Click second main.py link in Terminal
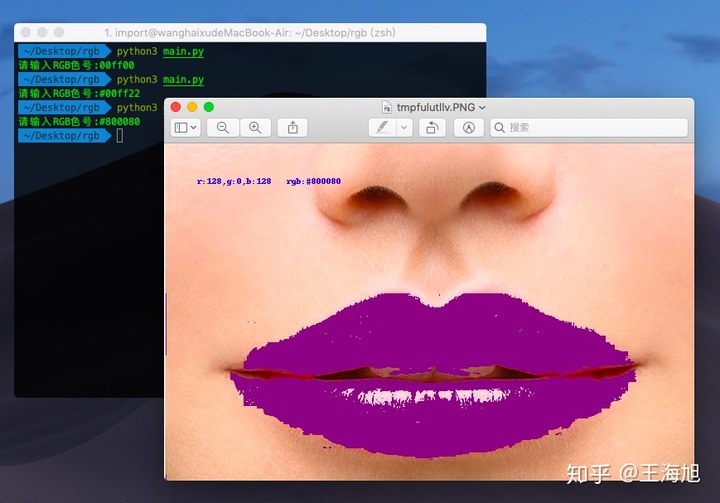The image size is (720, 503). point(183,79)
